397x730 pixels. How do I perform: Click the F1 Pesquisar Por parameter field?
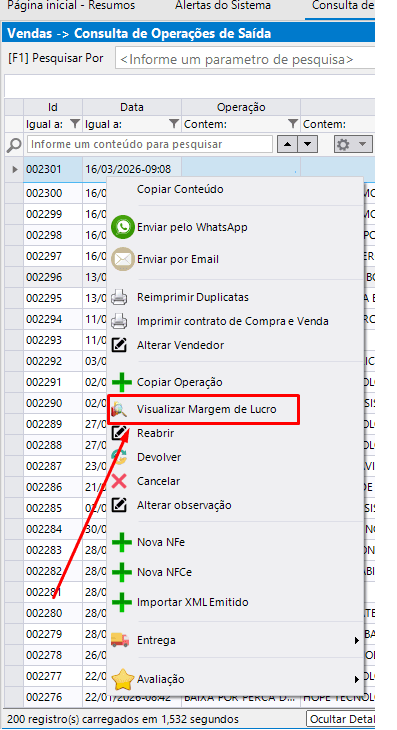[245, 60]
